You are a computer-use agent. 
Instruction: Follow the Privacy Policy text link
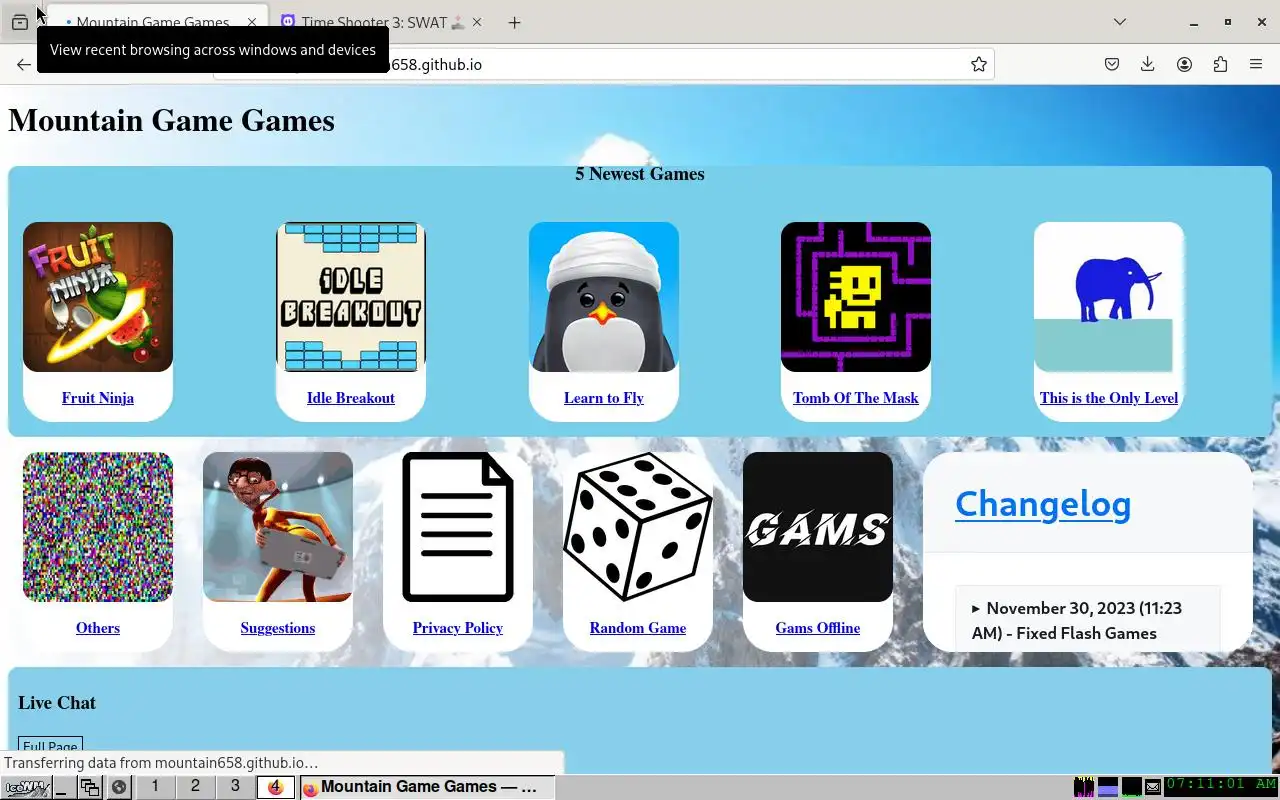pyautogui.click(x=458, y=628)
